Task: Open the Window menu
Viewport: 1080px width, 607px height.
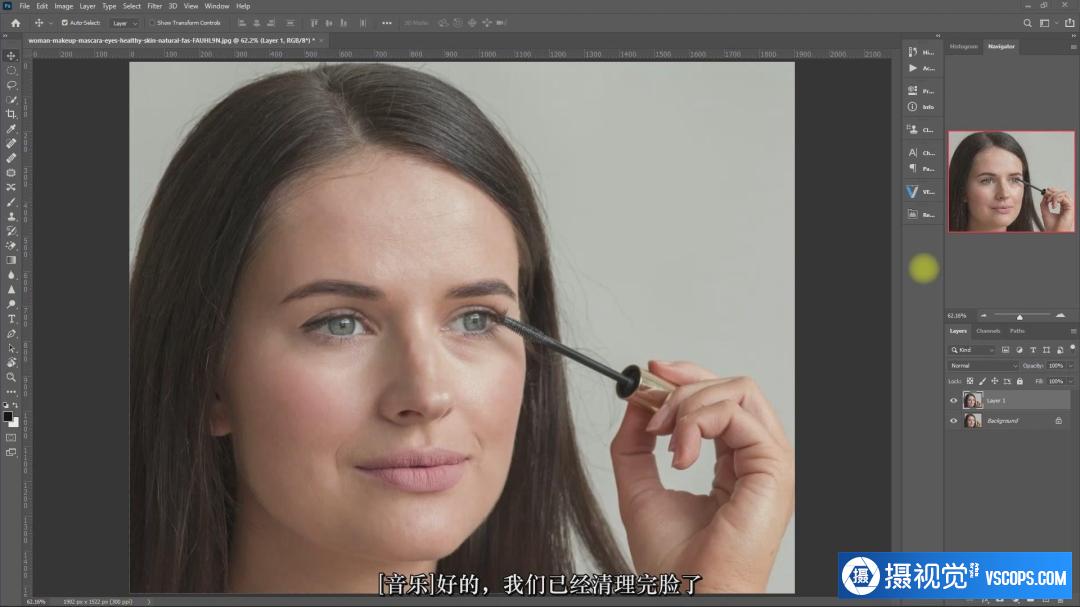Action: 216,6
